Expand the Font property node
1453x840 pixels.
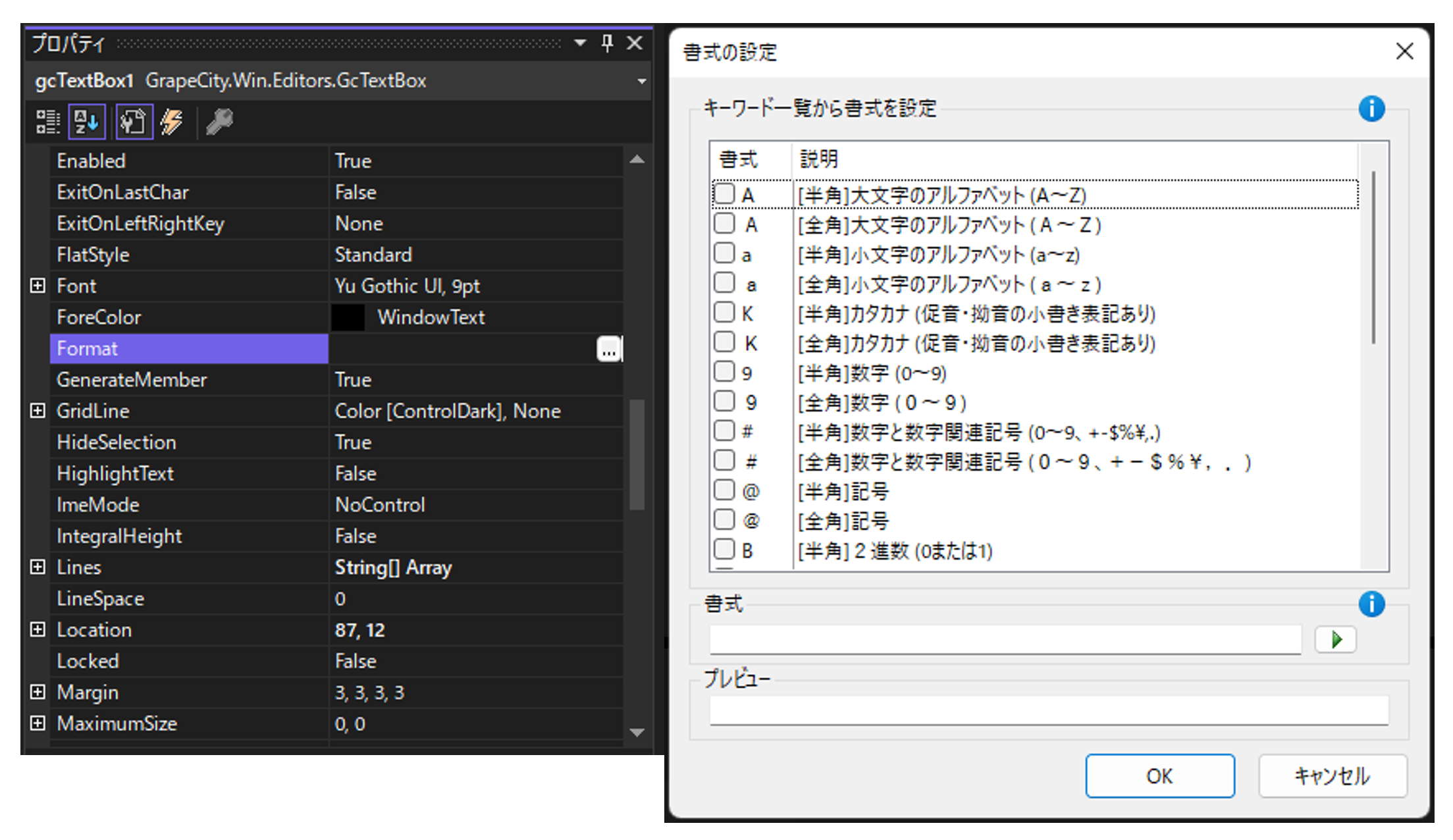38,286
